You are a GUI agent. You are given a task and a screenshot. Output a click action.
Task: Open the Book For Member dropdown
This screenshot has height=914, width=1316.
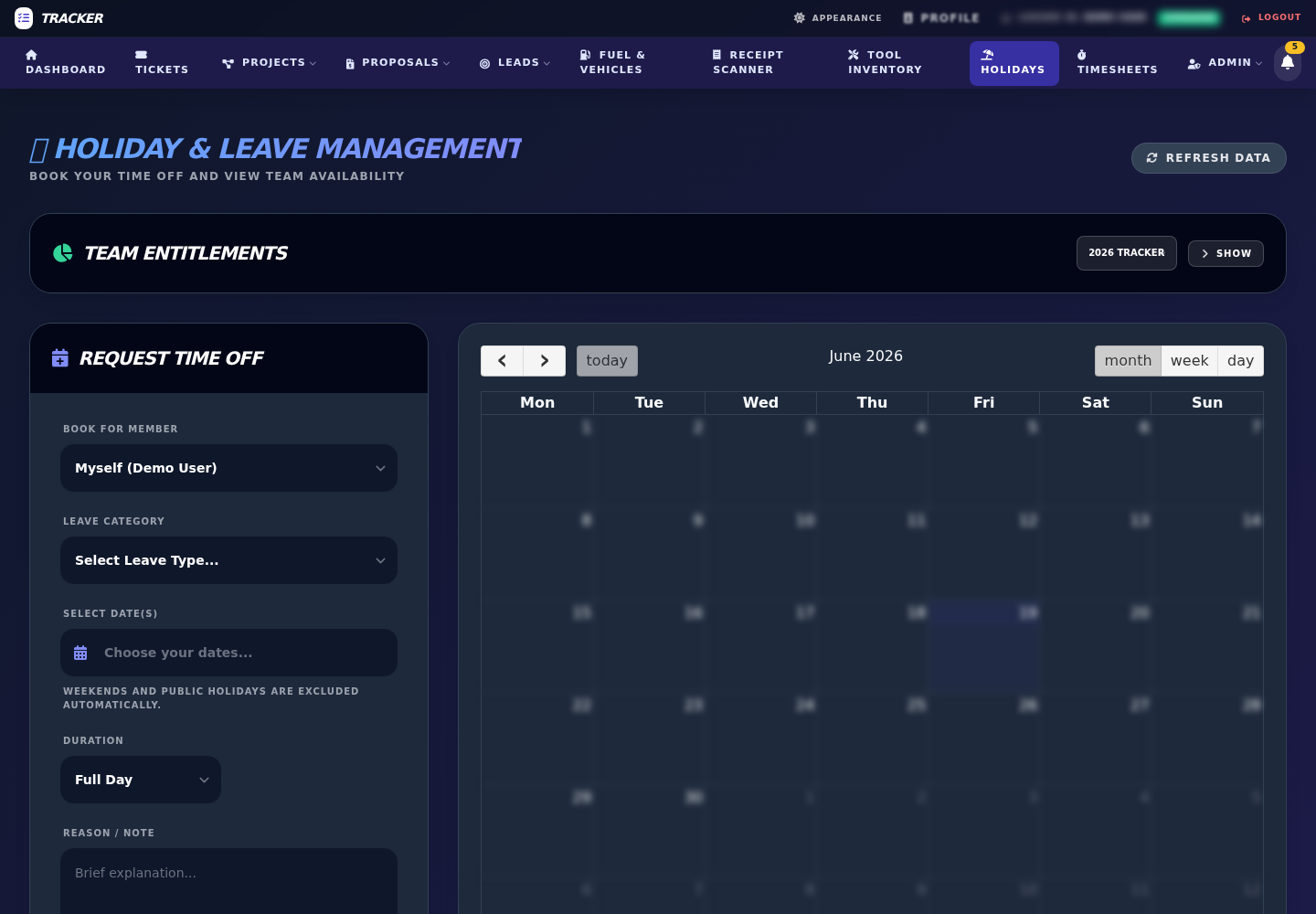(x=228, y=468)
